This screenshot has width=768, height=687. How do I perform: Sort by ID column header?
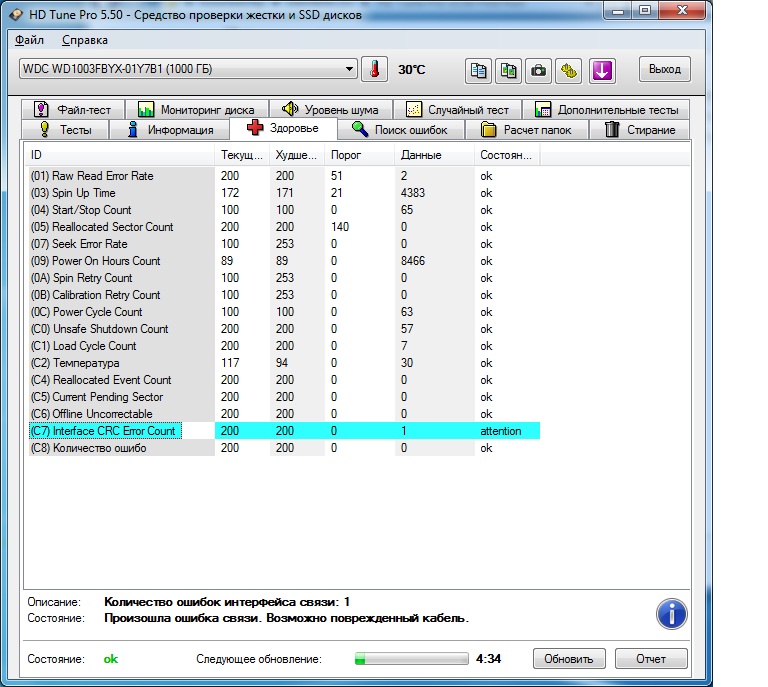coord(120,155)
